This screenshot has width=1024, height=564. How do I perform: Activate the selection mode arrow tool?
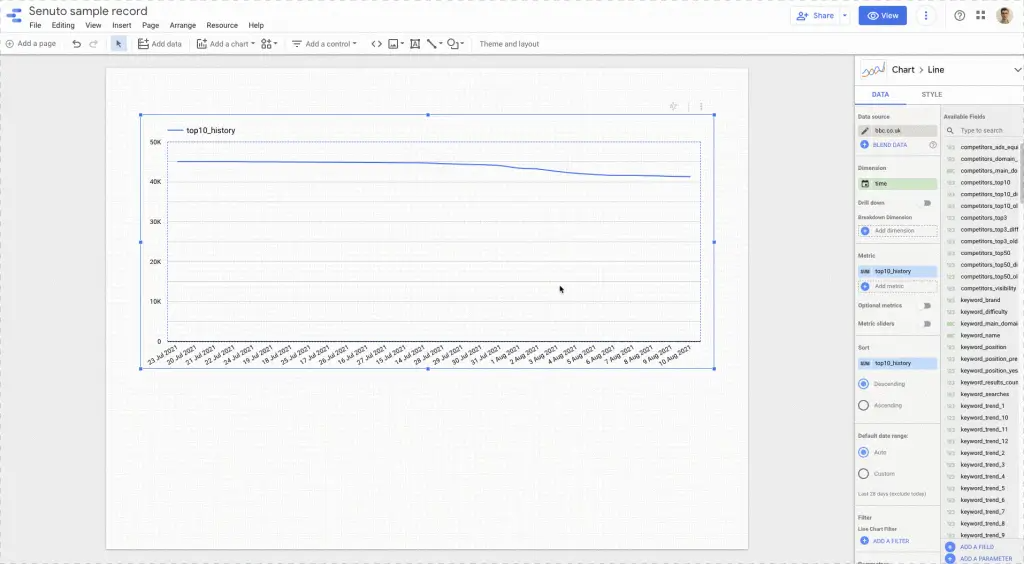point(118,44)
